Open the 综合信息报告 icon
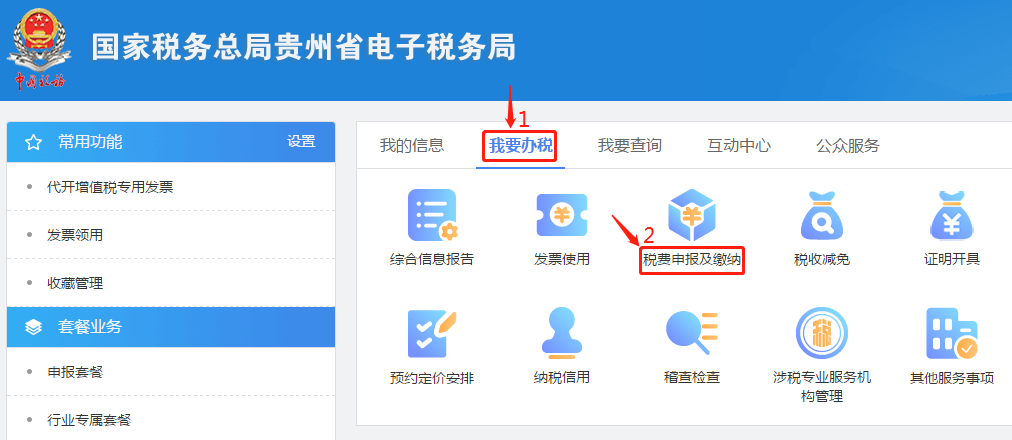Image resolution: width=1012 pixels, height=440 pixels. pyautogui.click(x=432, y=215)
